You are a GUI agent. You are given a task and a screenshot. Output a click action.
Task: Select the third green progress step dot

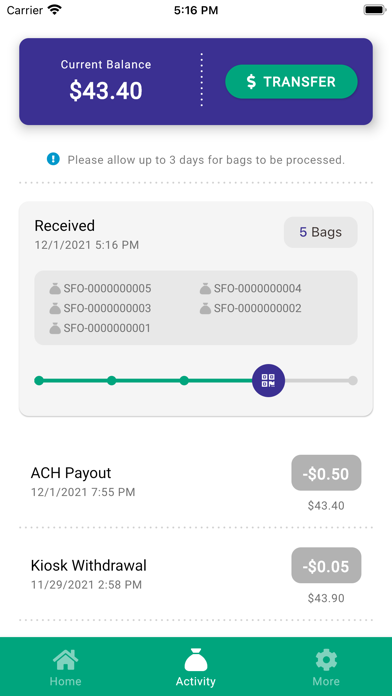pyautogui.click(x=184, y=380)
